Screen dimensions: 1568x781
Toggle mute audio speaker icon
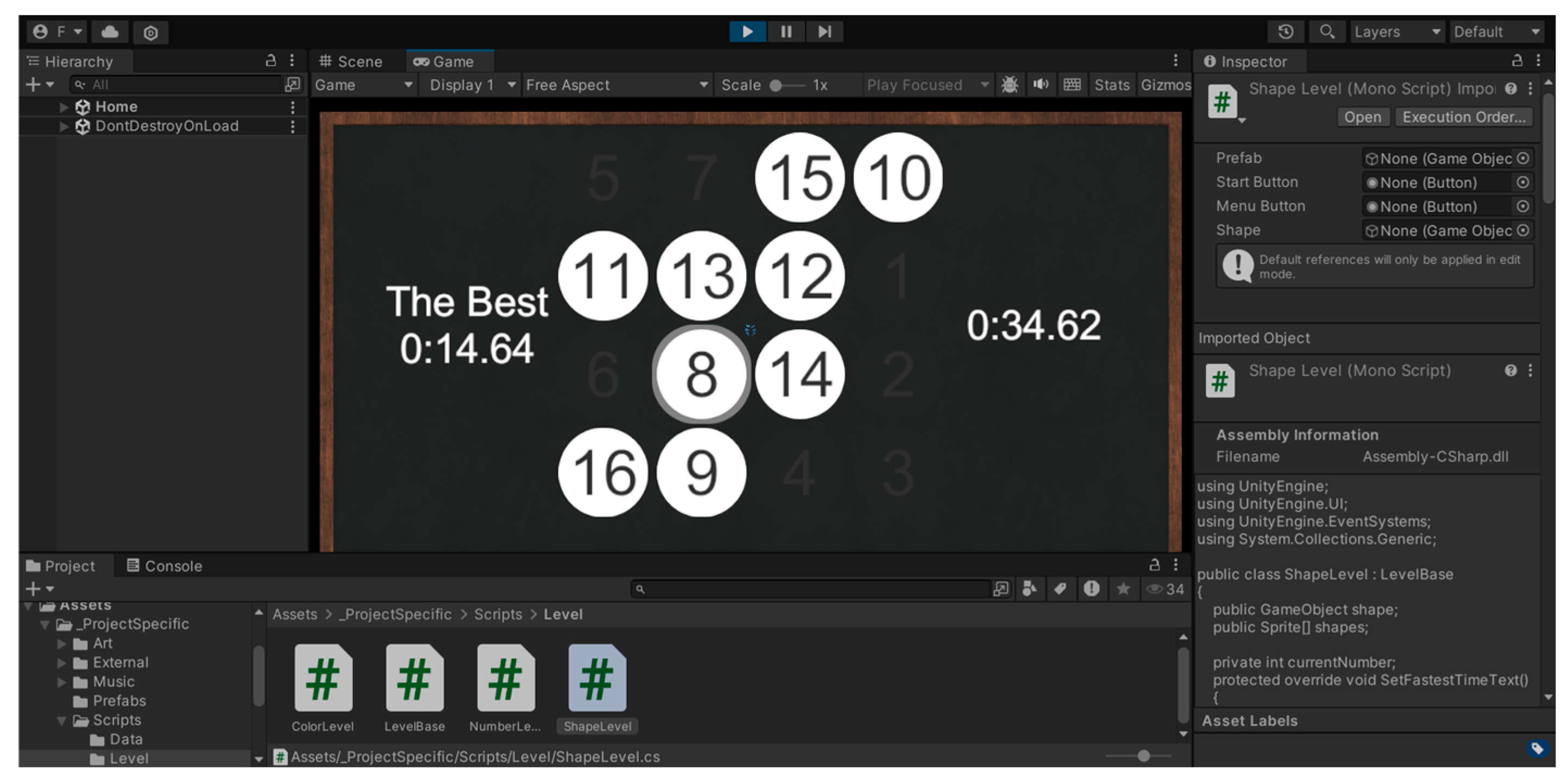[x=1041, y=85]
